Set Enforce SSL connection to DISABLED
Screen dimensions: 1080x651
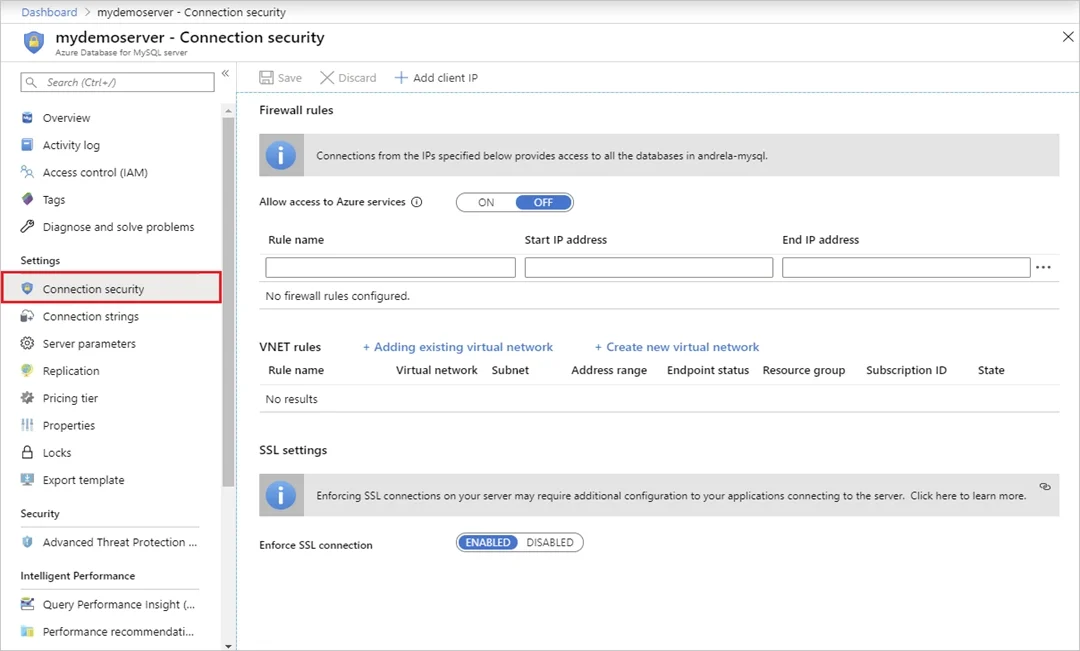(550, 543)
